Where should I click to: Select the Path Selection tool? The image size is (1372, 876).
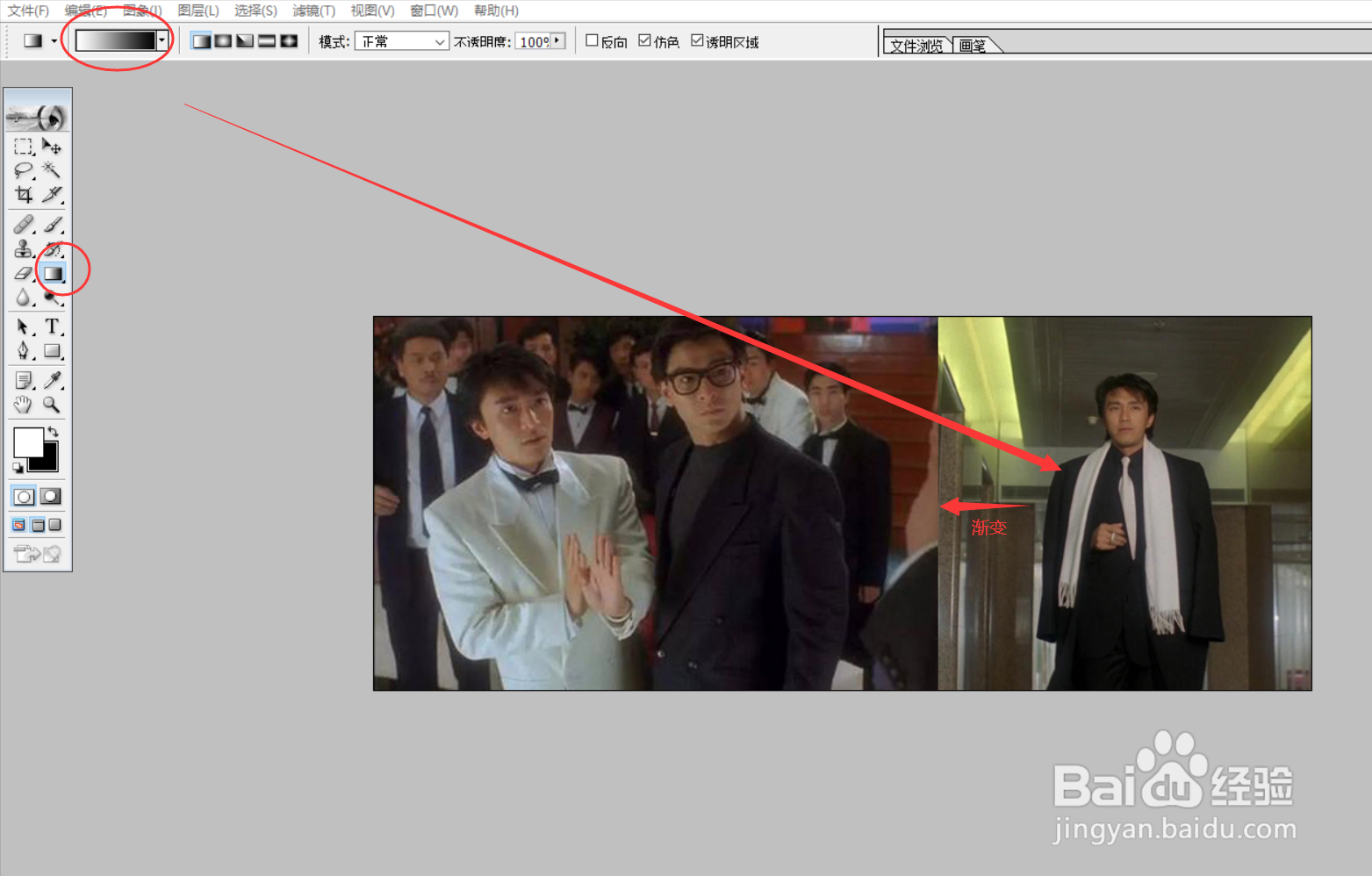click(x=24, y=327)
